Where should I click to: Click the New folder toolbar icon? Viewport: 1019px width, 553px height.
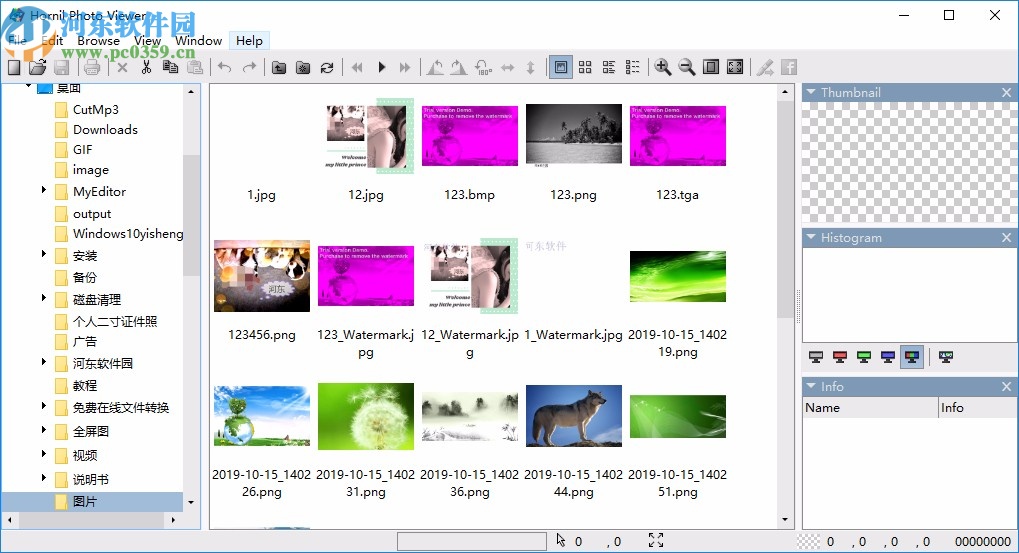coord(303,67)
